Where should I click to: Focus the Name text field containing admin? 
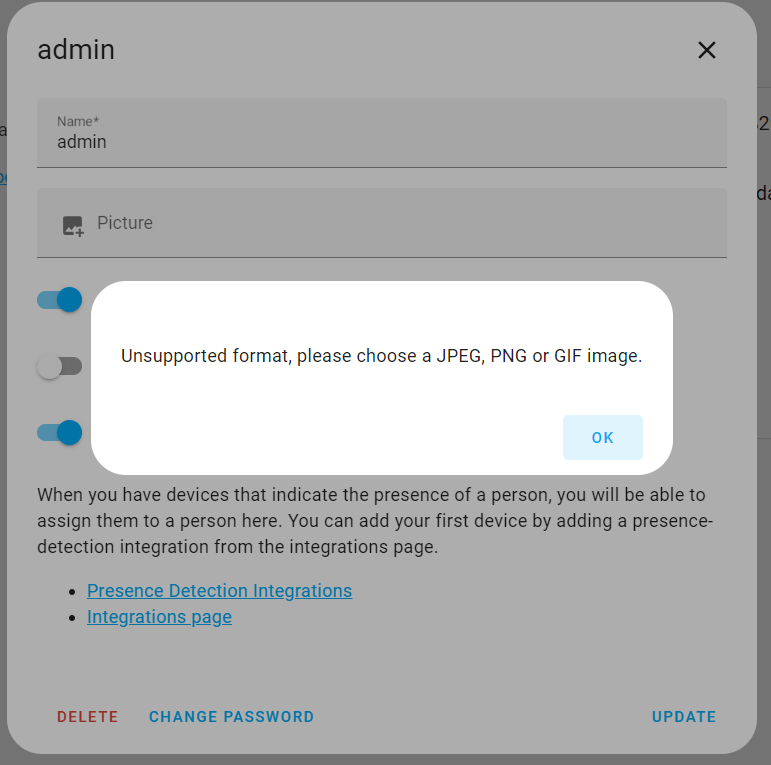tap(381, 142)
